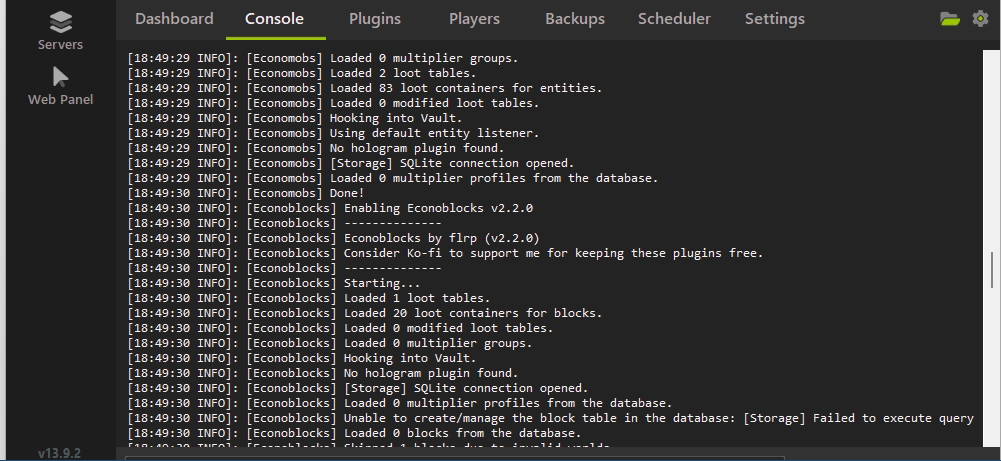
Task: Click the v13.9.2 version label
Action: point(60,453)
